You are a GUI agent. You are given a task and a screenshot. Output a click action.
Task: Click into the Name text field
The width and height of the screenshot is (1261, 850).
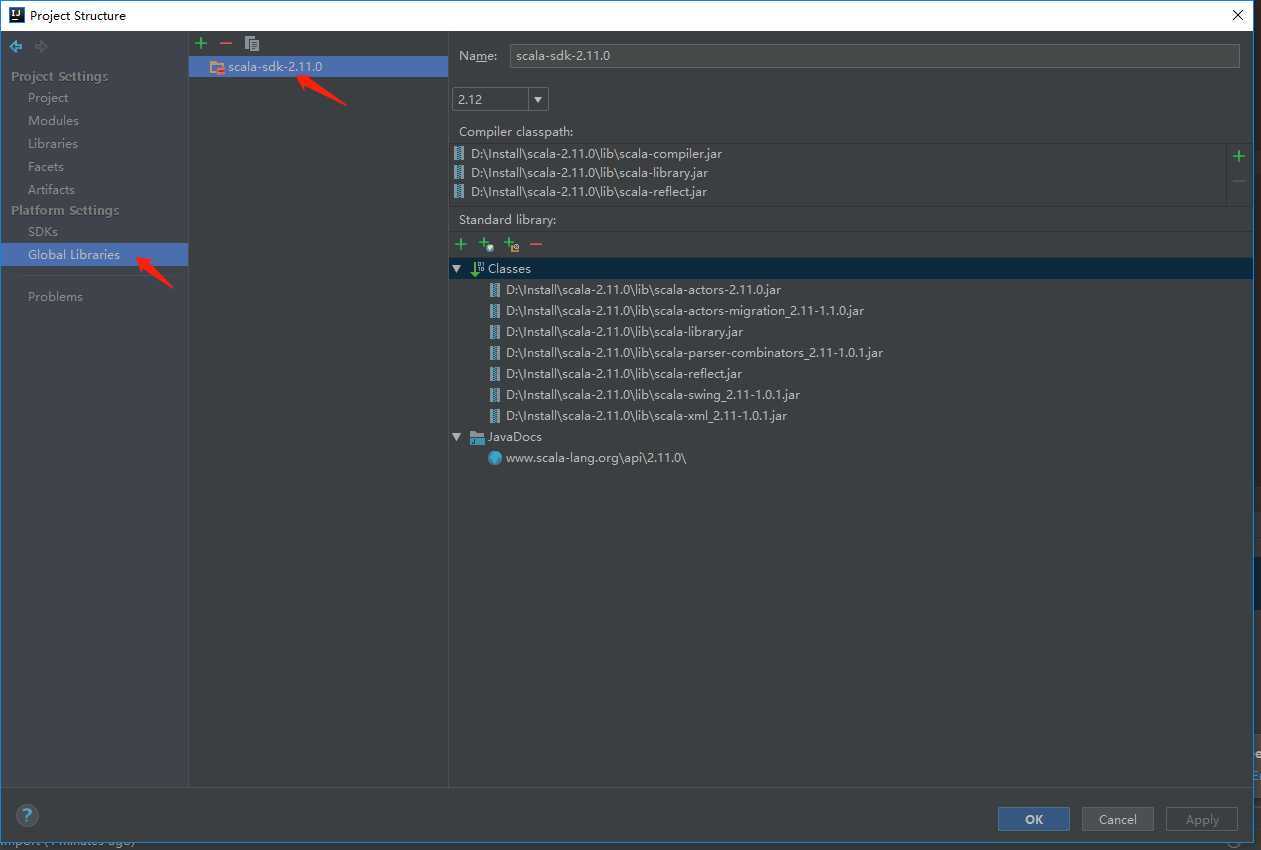(x=873, y=56)
